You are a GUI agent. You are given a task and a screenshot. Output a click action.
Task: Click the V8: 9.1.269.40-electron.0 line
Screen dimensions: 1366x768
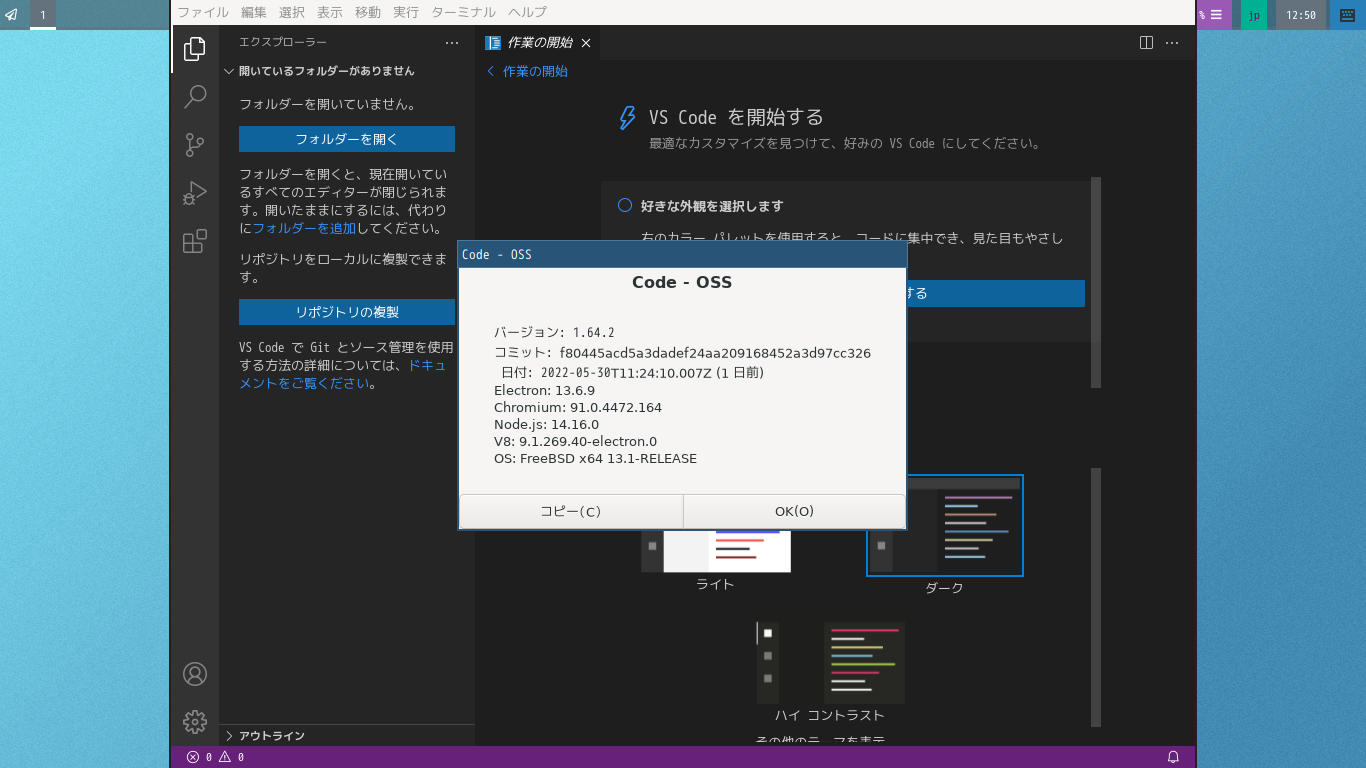[x=575, y=441]
